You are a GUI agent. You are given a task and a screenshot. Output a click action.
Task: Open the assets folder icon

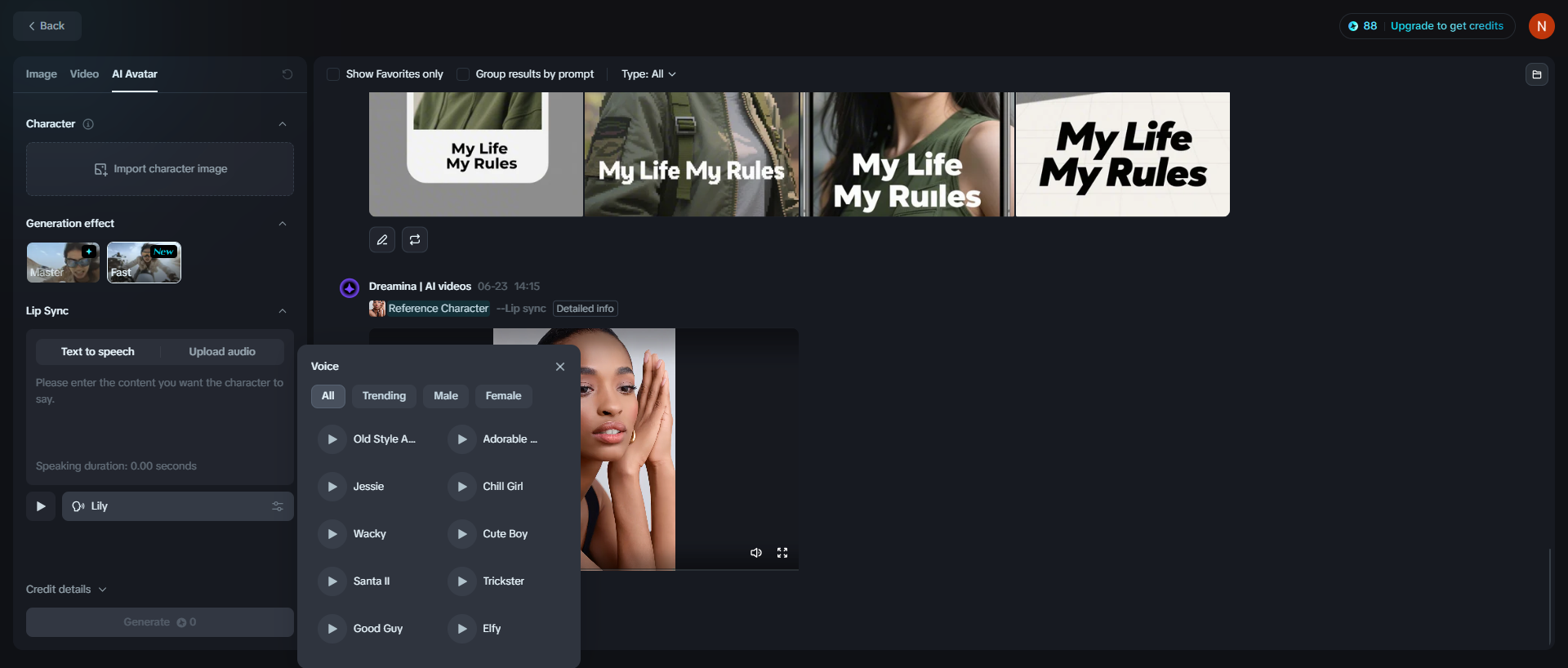pyautogui.click(x=1537, y=74)
